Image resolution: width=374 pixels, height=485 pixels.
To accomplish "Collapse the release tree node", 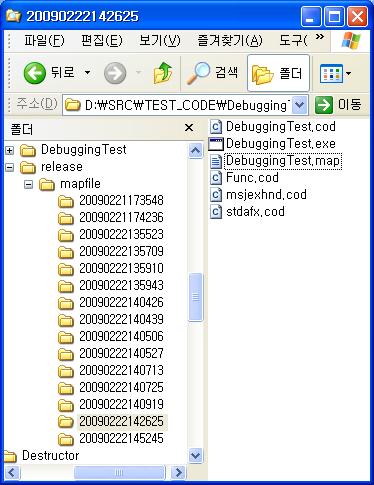I will tap(10, 167).
